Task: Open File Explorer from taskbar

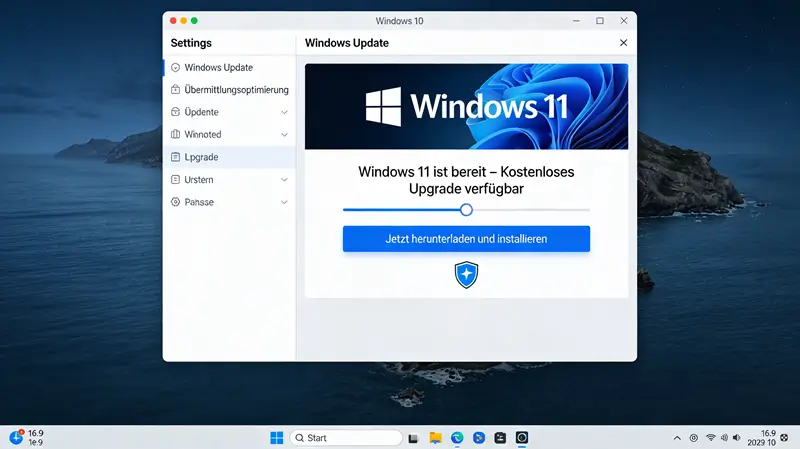Action: [435, 438]
